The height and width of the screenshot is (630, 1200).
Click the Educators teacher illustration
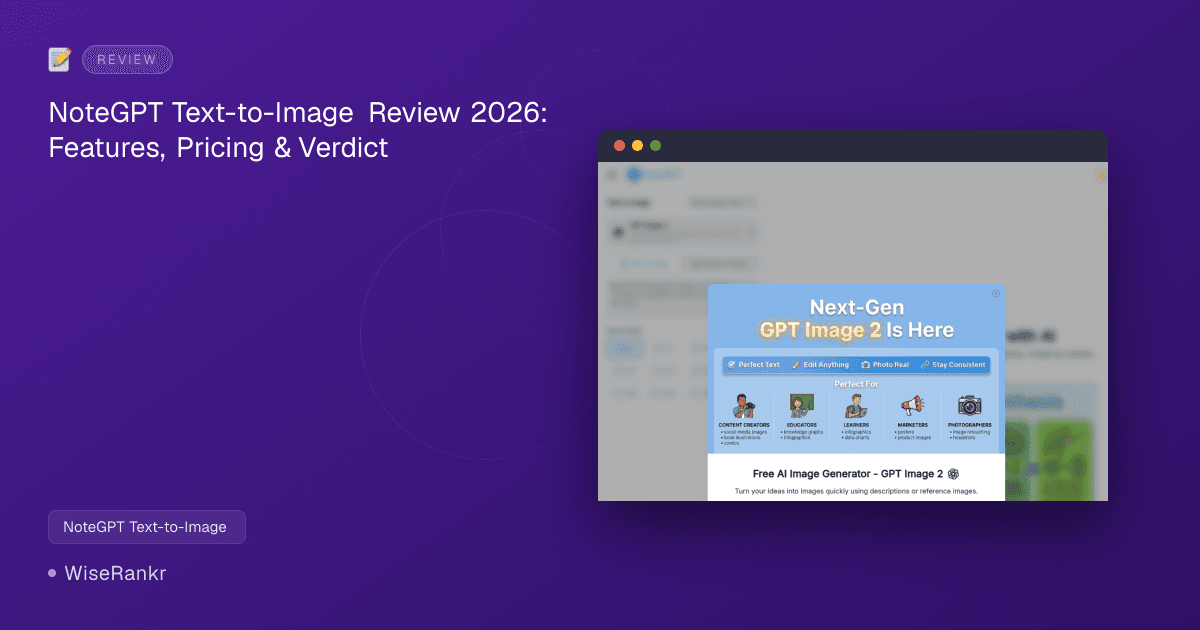801,406
